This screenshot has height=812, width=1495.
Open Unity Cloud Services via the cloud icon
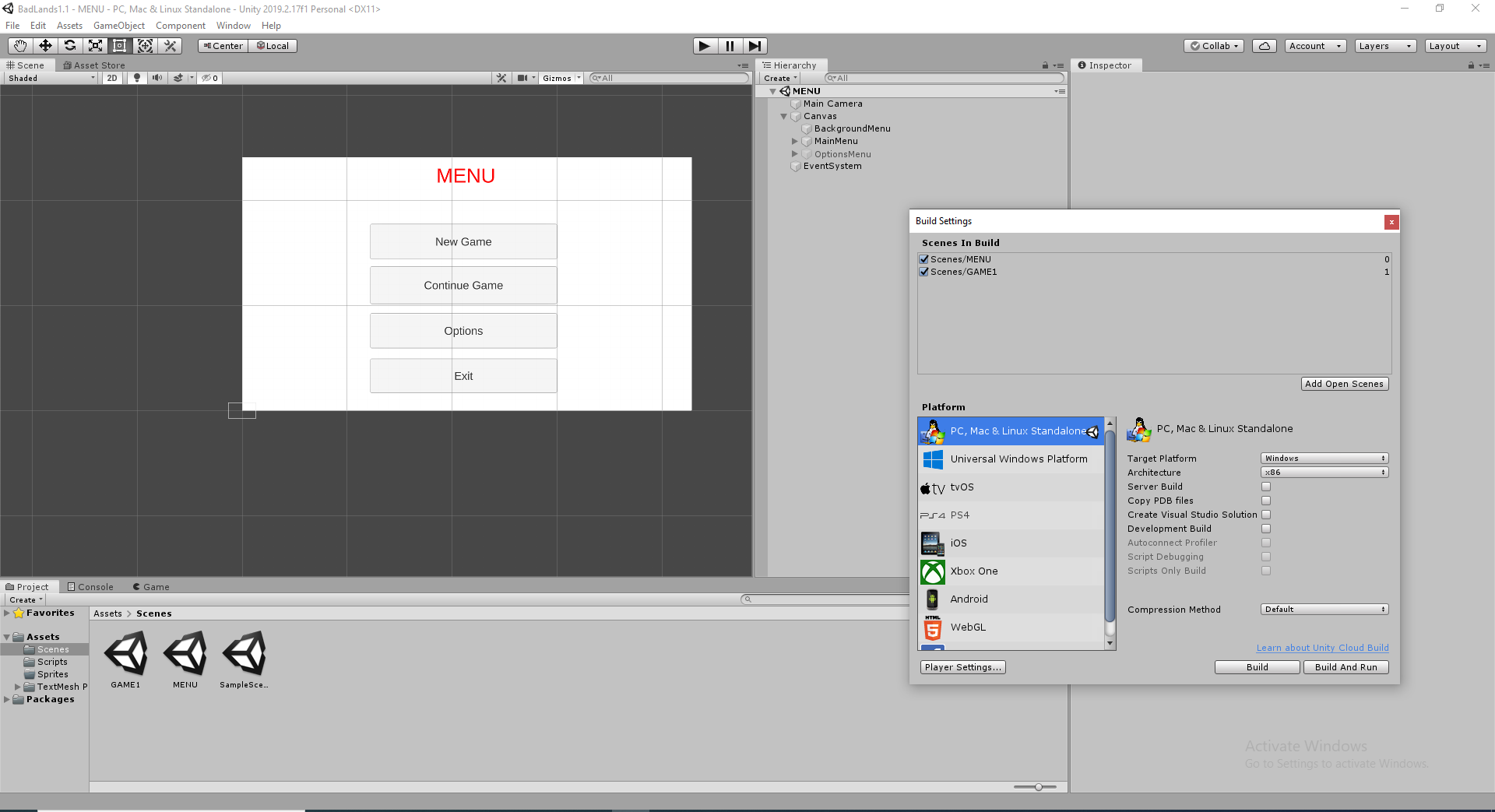(x=1263, y=45)
